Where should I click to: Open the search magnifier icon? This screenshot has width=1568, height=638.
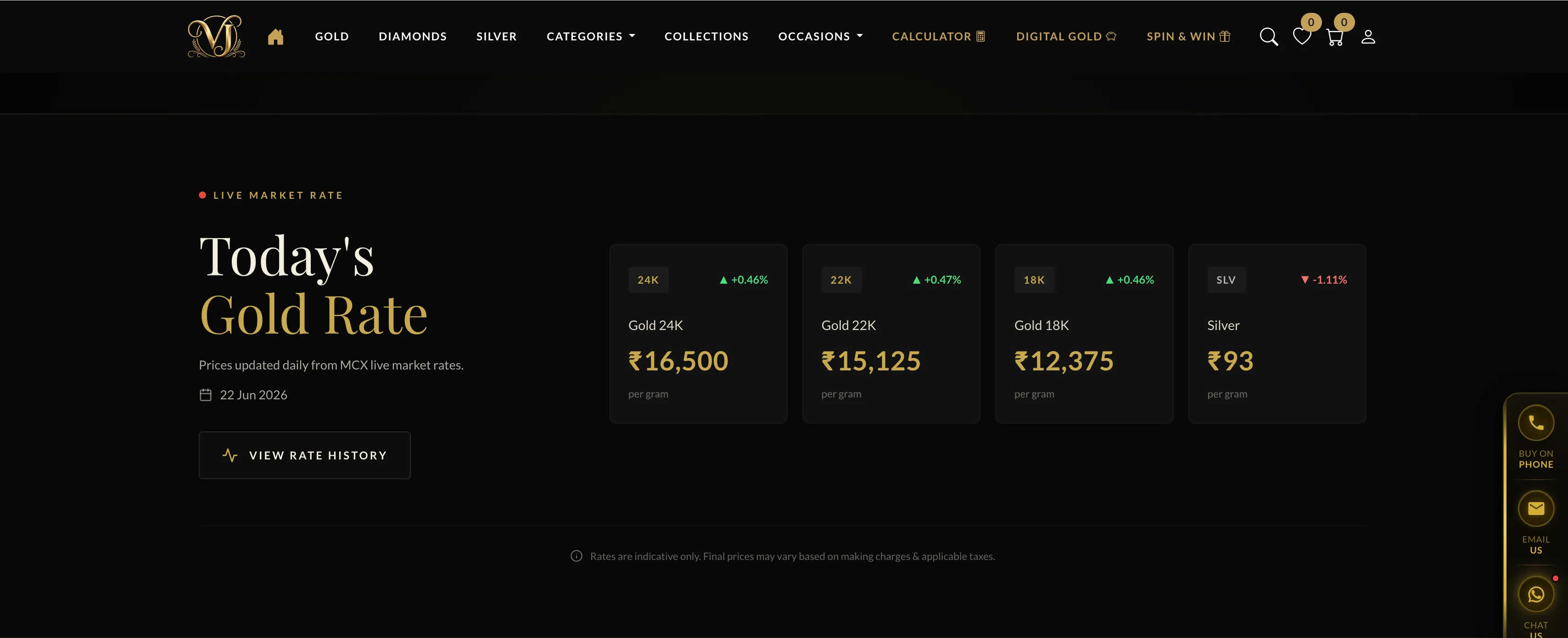1269,37
